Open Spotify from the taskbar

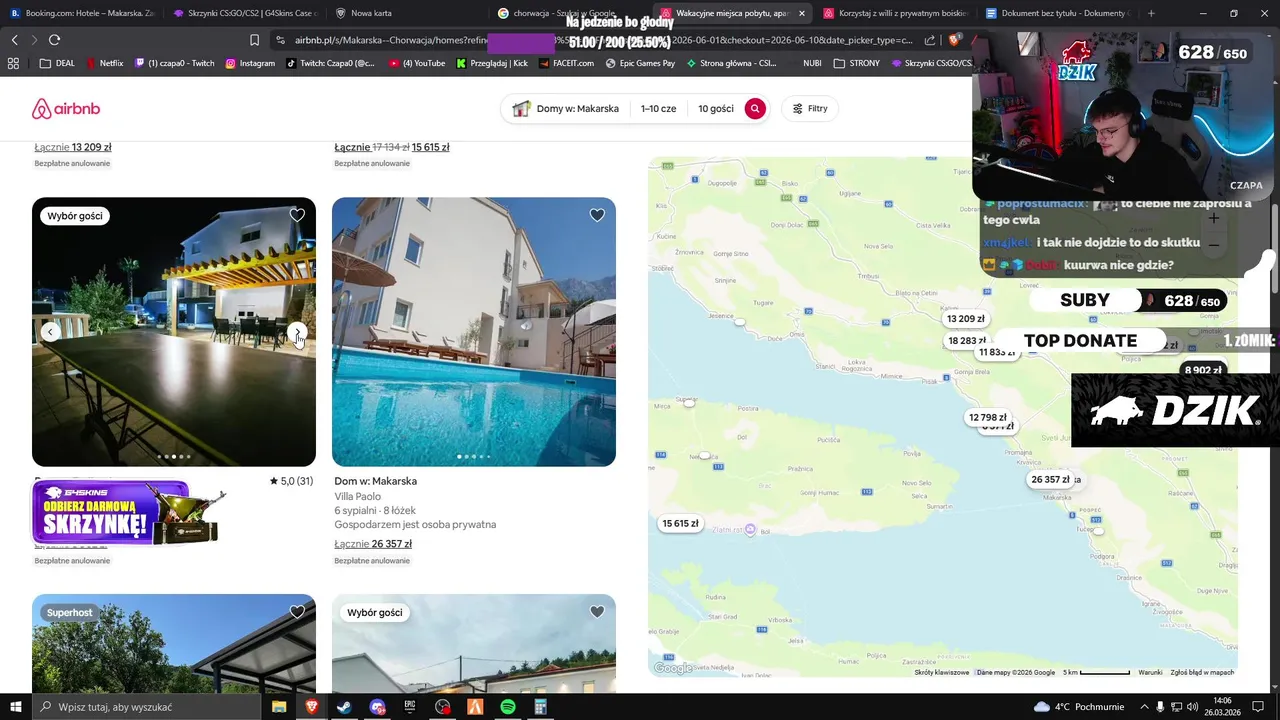[x=508, y=707]
